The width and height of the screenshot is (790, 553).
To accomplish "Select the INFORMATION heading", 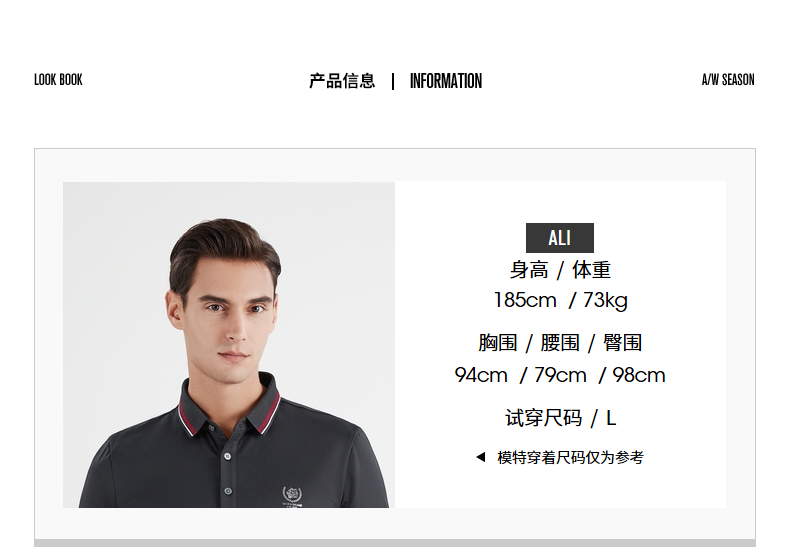I will pyautogui.click(x=446, y=81).
